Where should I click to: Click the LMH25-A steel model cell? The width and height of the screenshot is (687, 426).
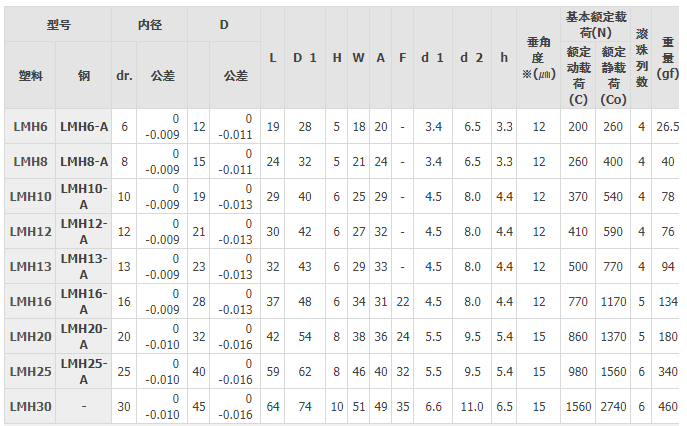click(x=84, y=371)
